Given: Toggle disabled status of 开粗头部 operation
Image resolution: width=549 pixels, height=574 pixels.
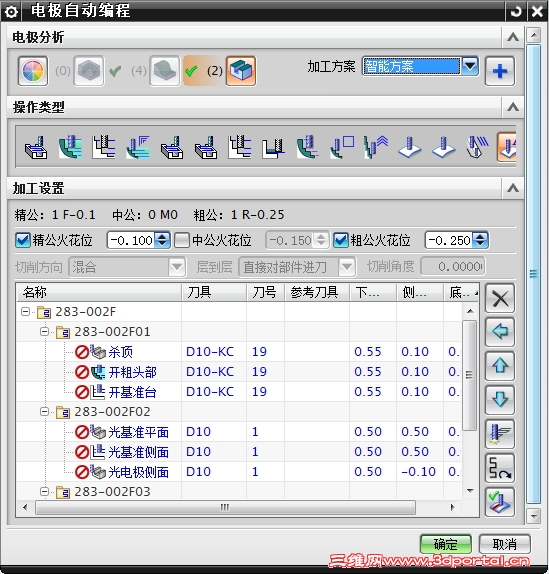Looking at the screenshot, I should click(x=82, y=372).
